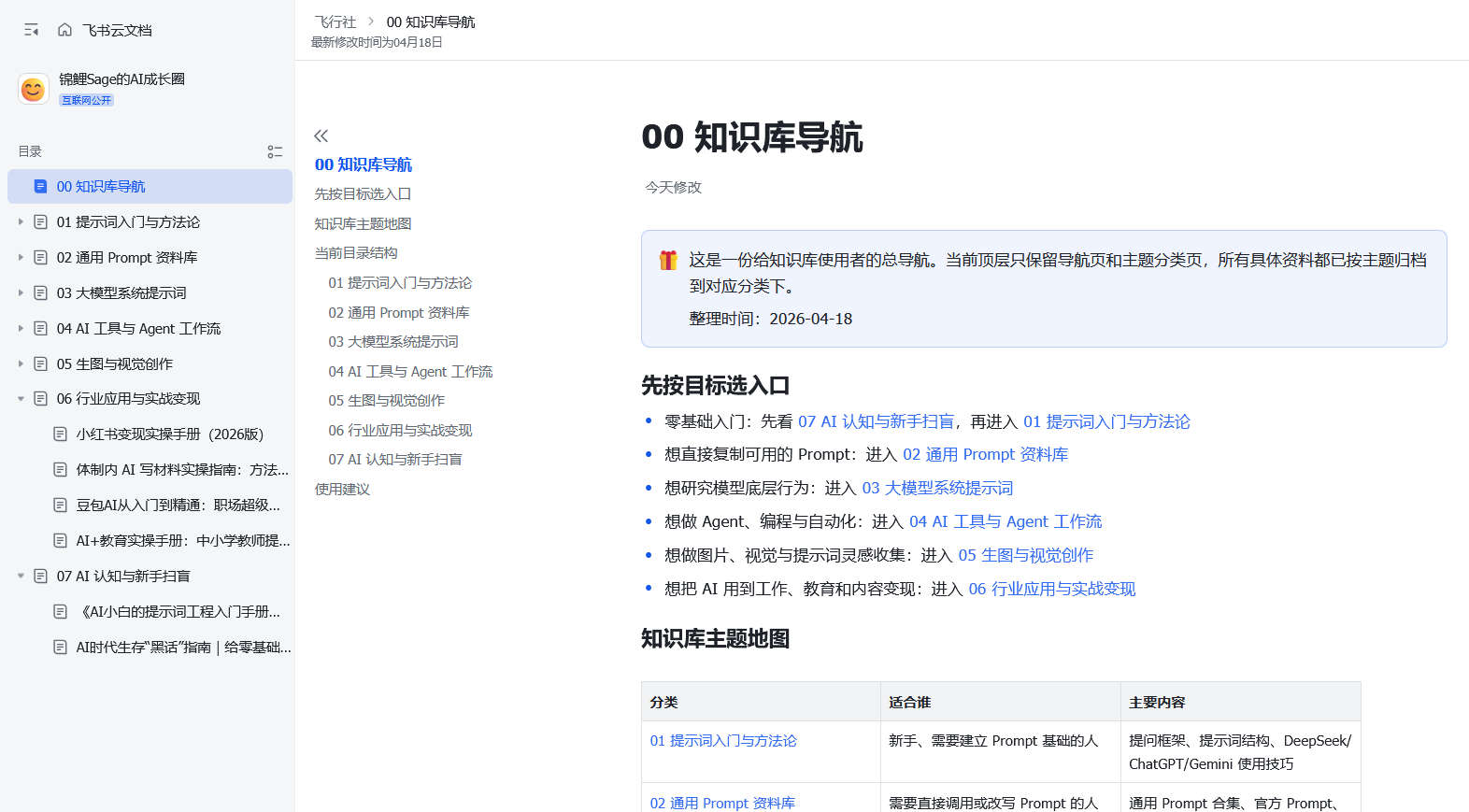Collapse the outline with the double-chevron icon
1469x812 pixels.
(321, 135)
